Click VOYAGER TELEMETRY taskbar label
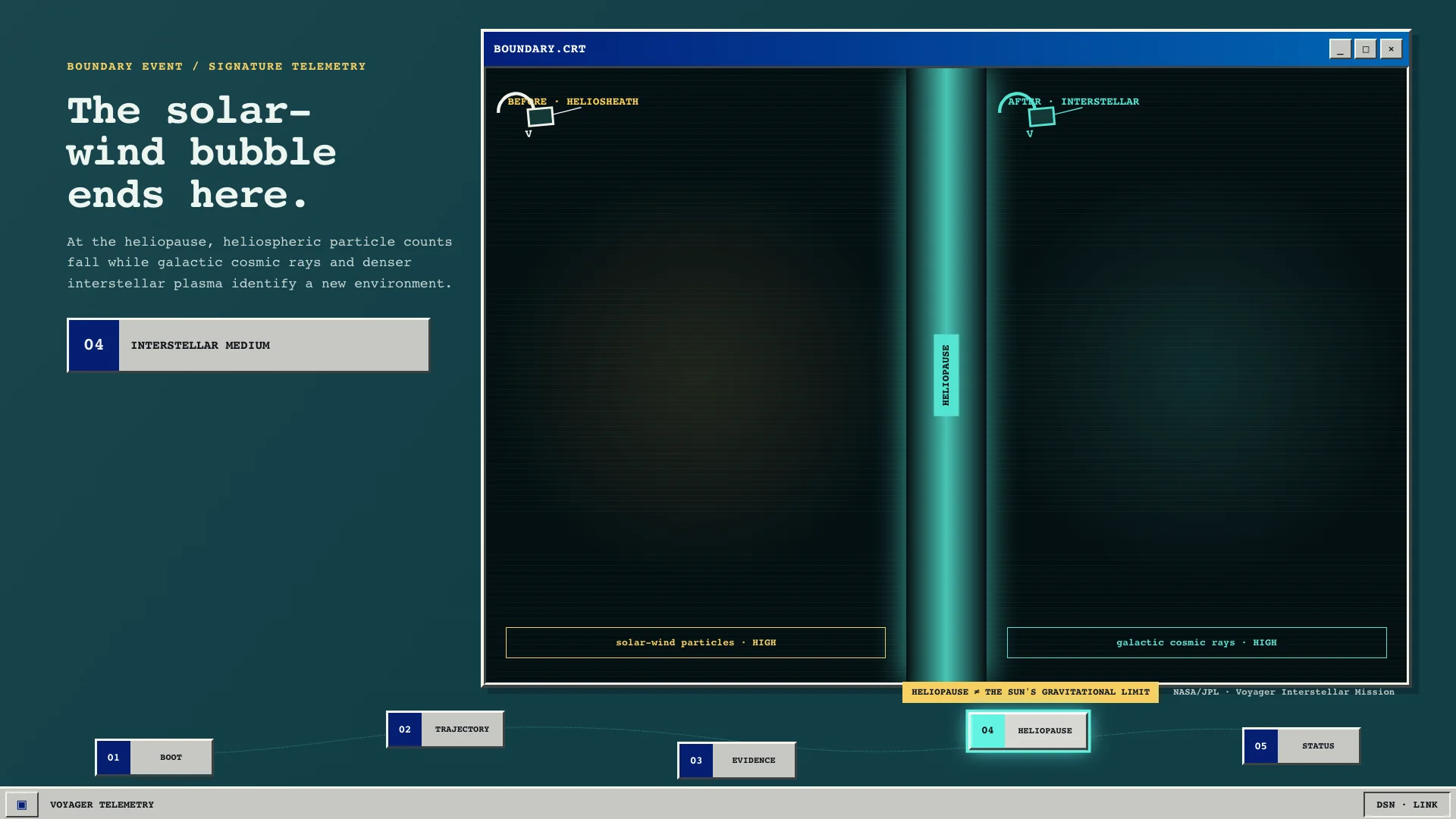 coord(102,805)
